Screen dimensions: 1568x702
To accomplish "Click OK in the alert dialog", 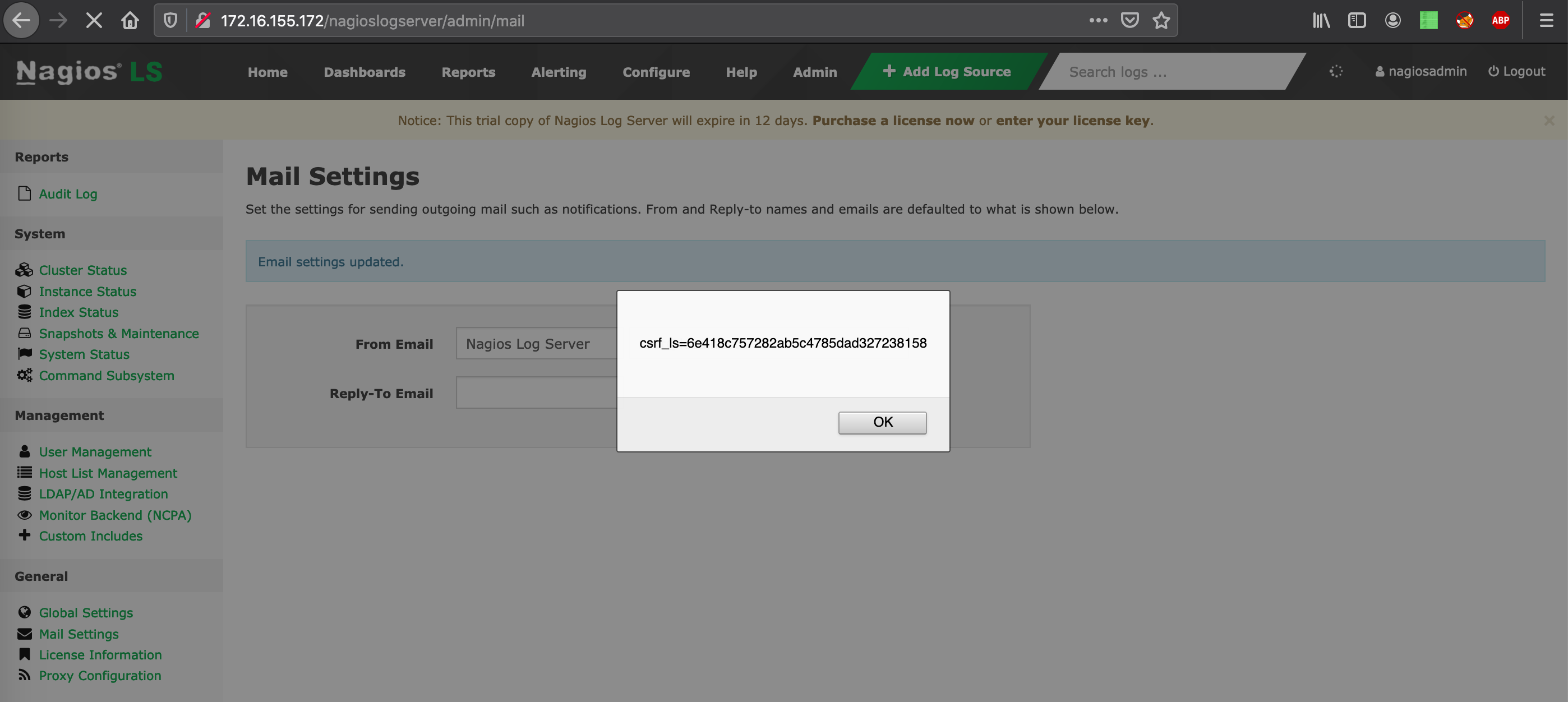I will pos(882,423).
